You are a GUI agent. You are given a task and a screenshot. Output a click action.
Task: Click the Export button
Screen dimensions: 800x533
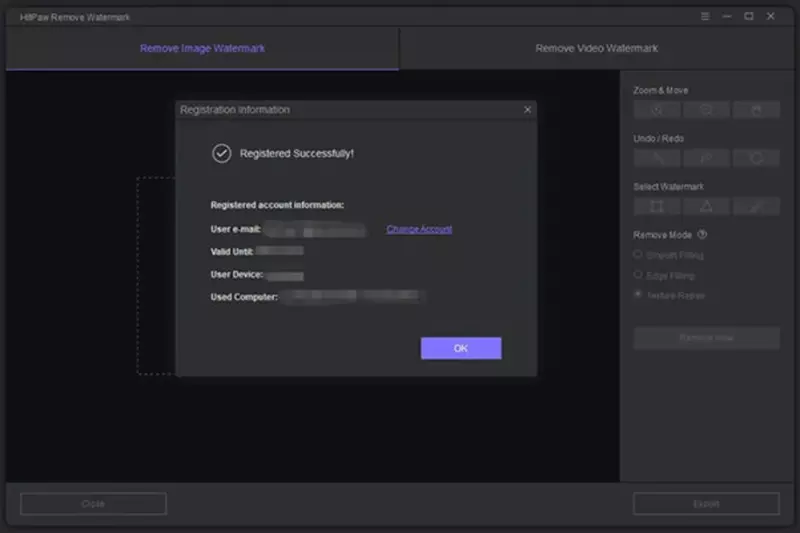pos(706,503)
